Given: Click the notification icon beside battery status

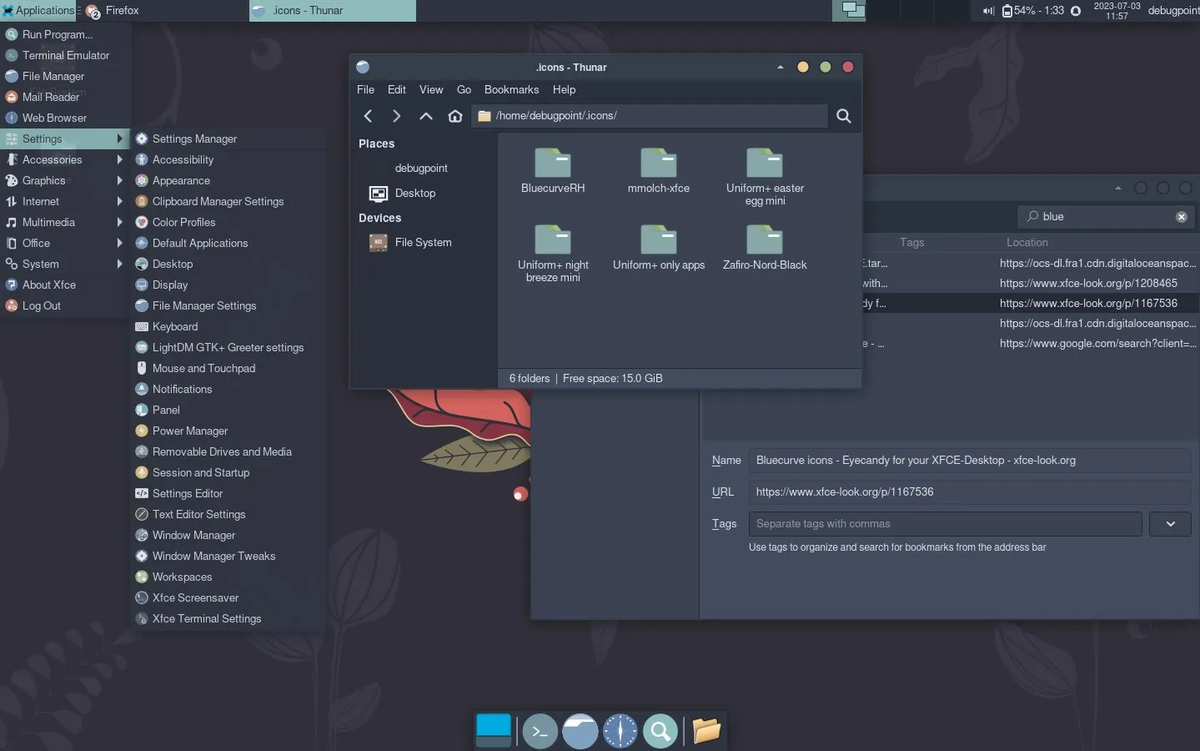Looking at the screenshot, I should (1076, 11).
